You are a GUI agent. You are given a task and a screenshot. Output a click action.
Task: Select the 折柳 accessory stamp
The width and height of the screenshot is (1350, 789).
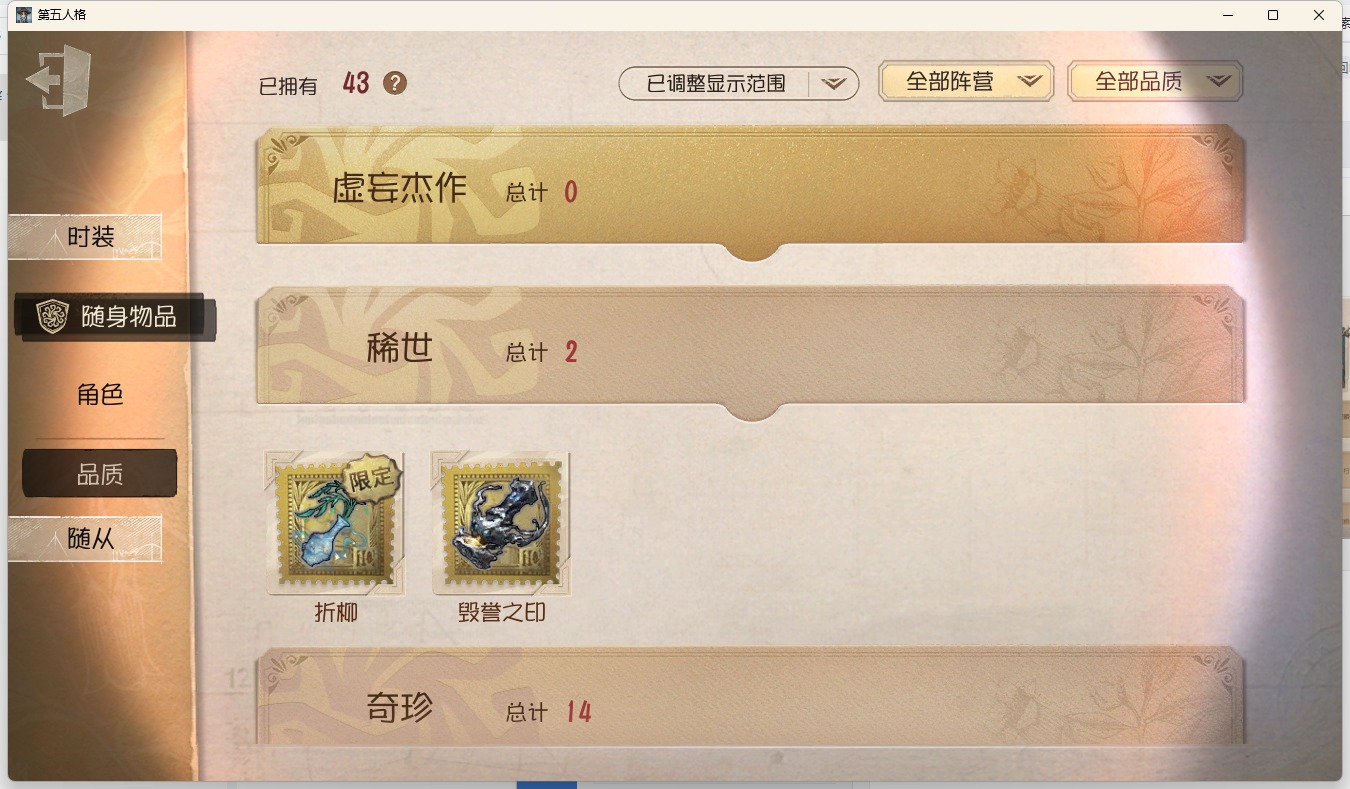(x=335, y=522)
